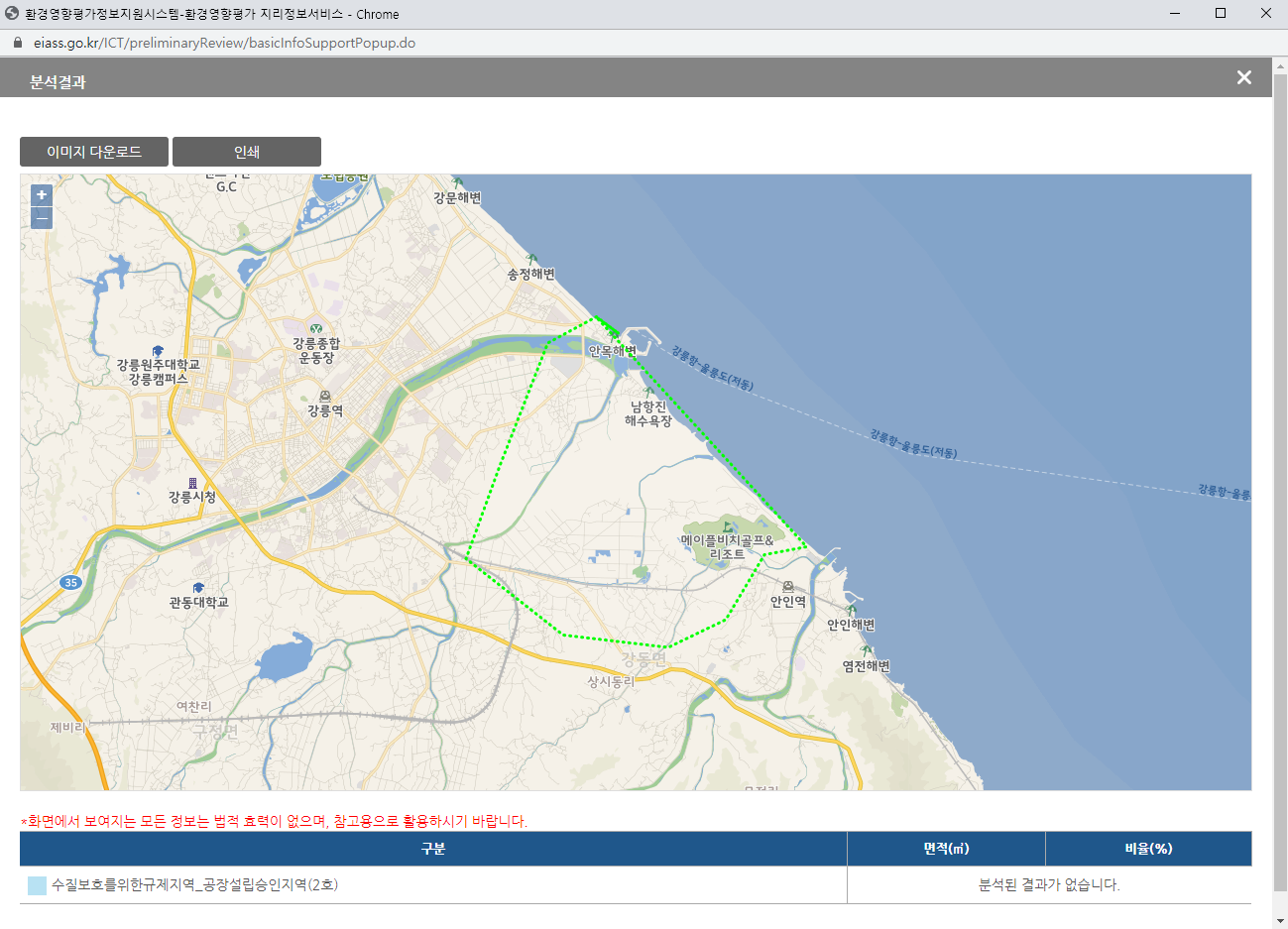Select the 메이플비치골프&리조트 golf flag icon

[x=728, y=526]
